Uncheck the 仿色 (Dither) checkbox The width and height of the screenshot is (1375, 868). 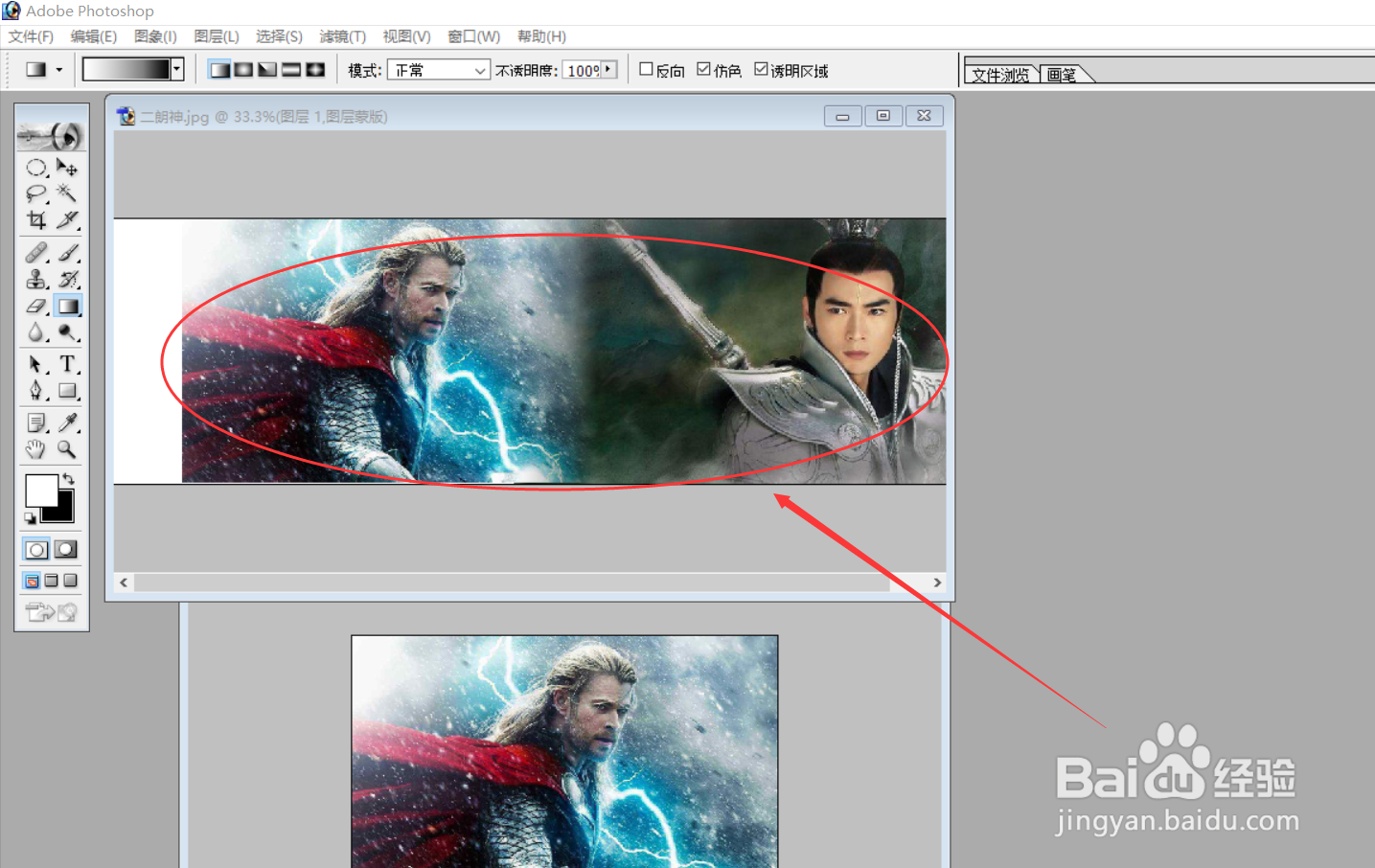coord(703,69)
